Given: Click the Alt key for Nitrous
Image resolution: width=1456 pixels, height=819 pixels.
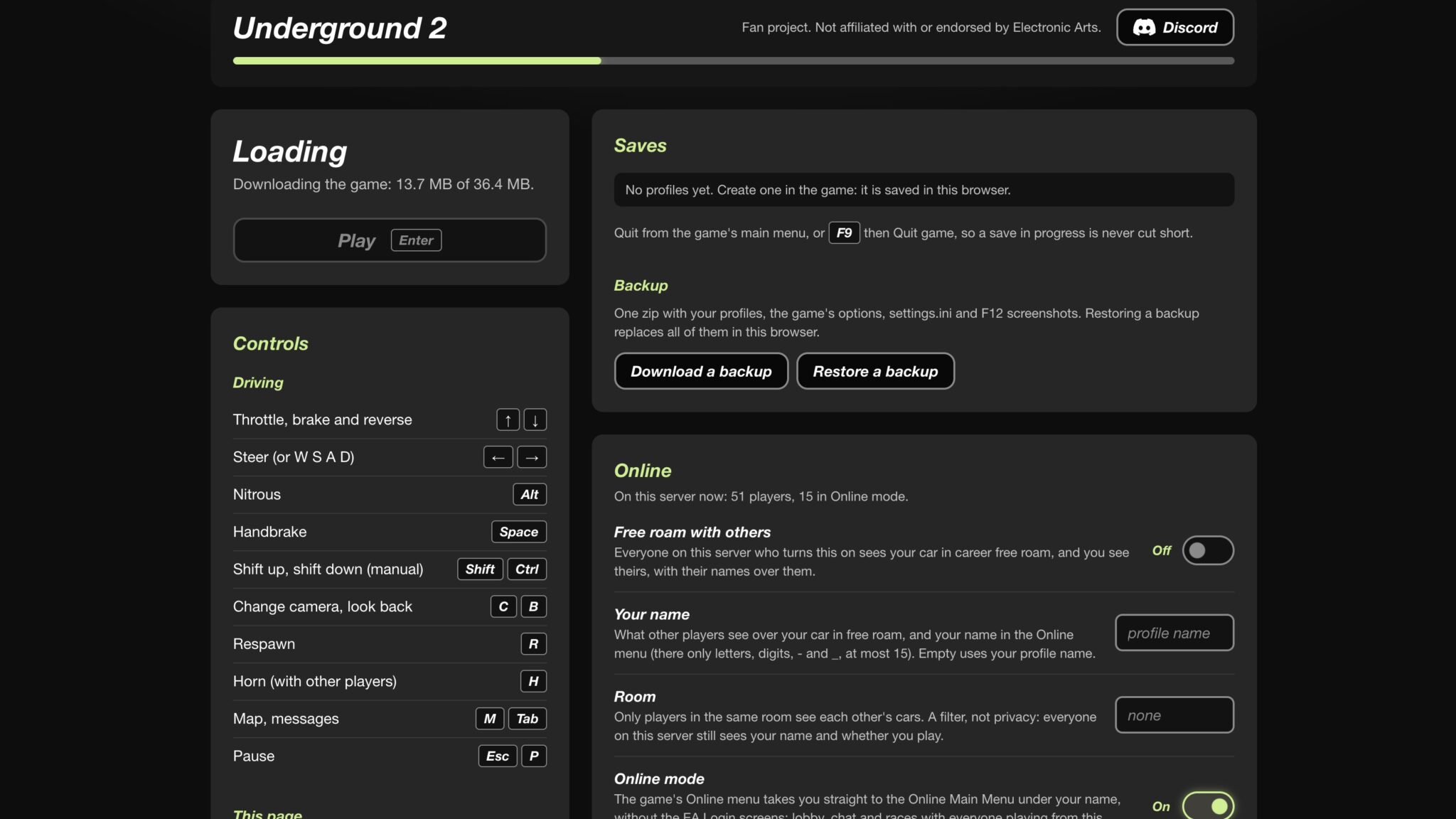Looking at the screenshot, I should [530, 495].
